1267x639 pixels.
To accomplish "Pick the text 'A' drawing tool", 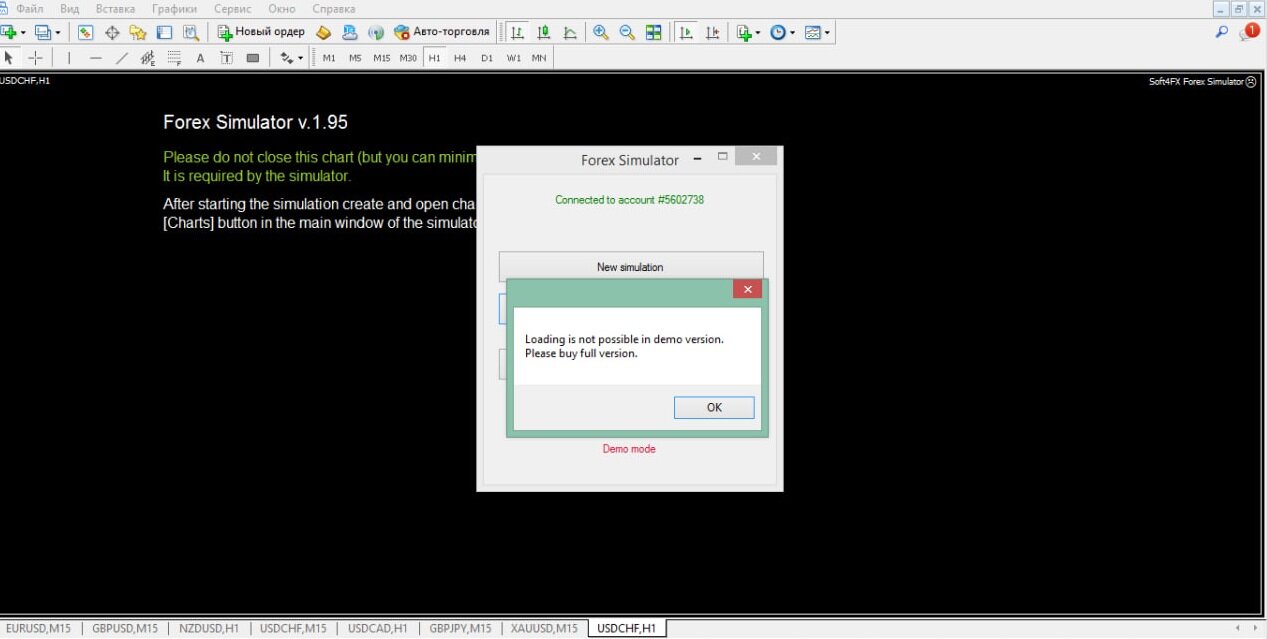I will point(200,58).
